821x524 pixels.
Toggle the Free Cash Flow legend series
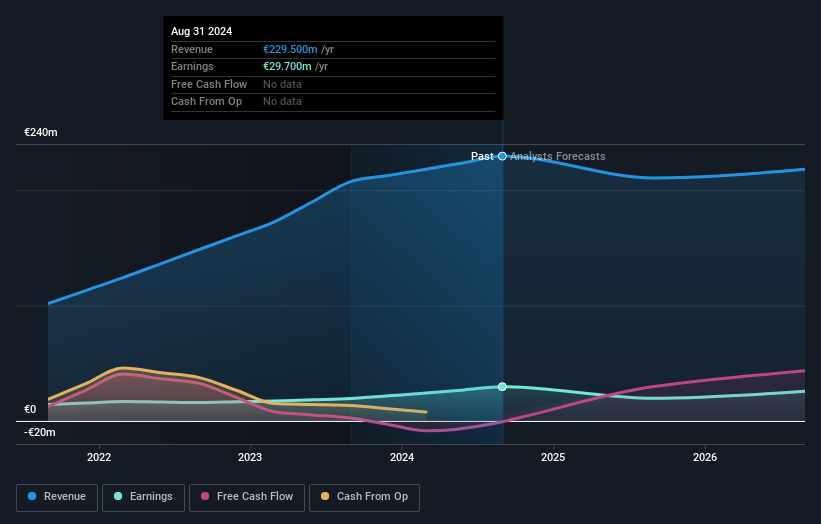tap(247, 497)
